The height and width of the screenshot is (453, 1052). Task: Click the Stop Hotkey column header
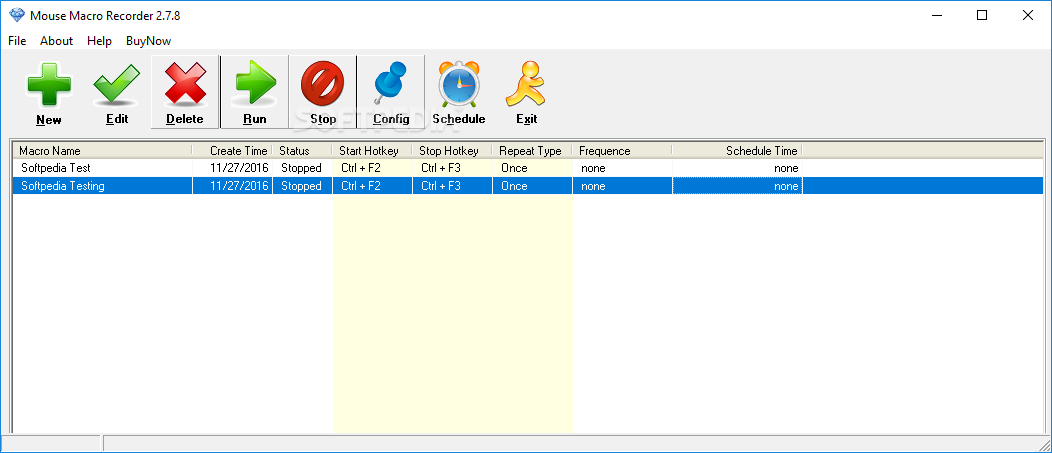(x=452, y=151)
